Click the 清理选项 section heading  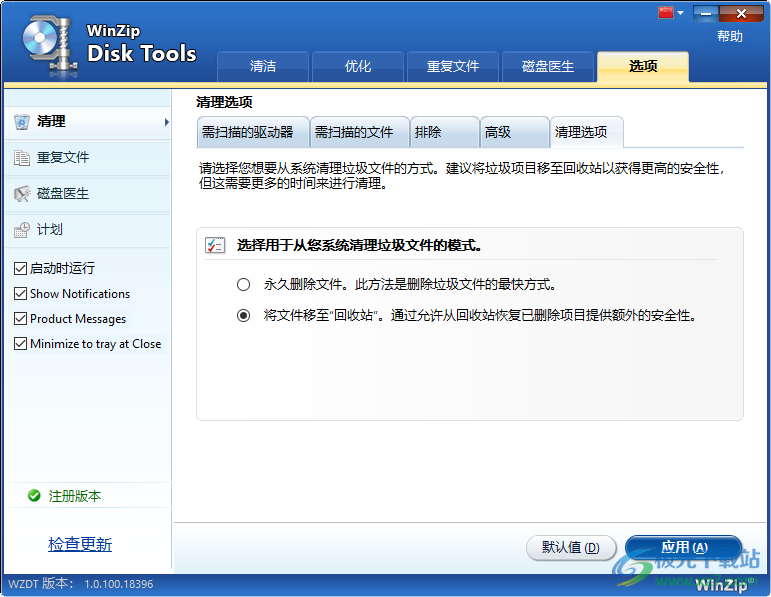(224, 102)
